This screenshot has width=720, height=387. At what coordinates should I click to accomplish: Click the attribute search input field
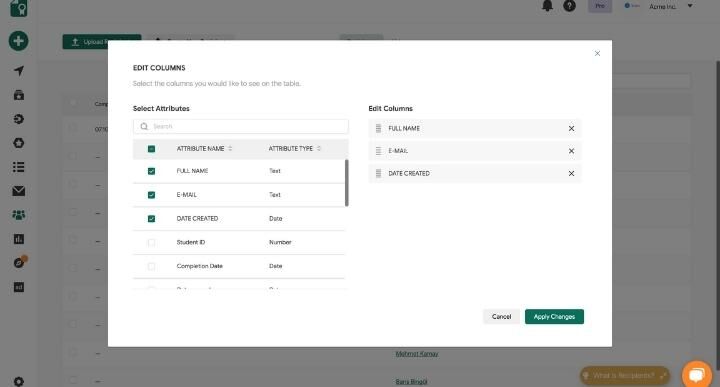pos(241,126)
